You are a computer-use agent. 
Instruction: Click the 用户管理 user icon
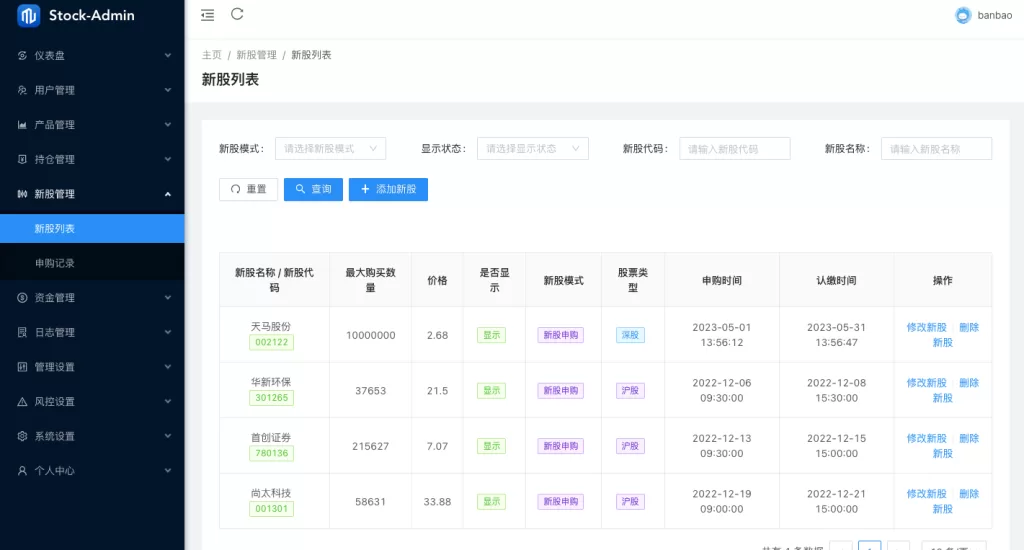tap(22, 90)
